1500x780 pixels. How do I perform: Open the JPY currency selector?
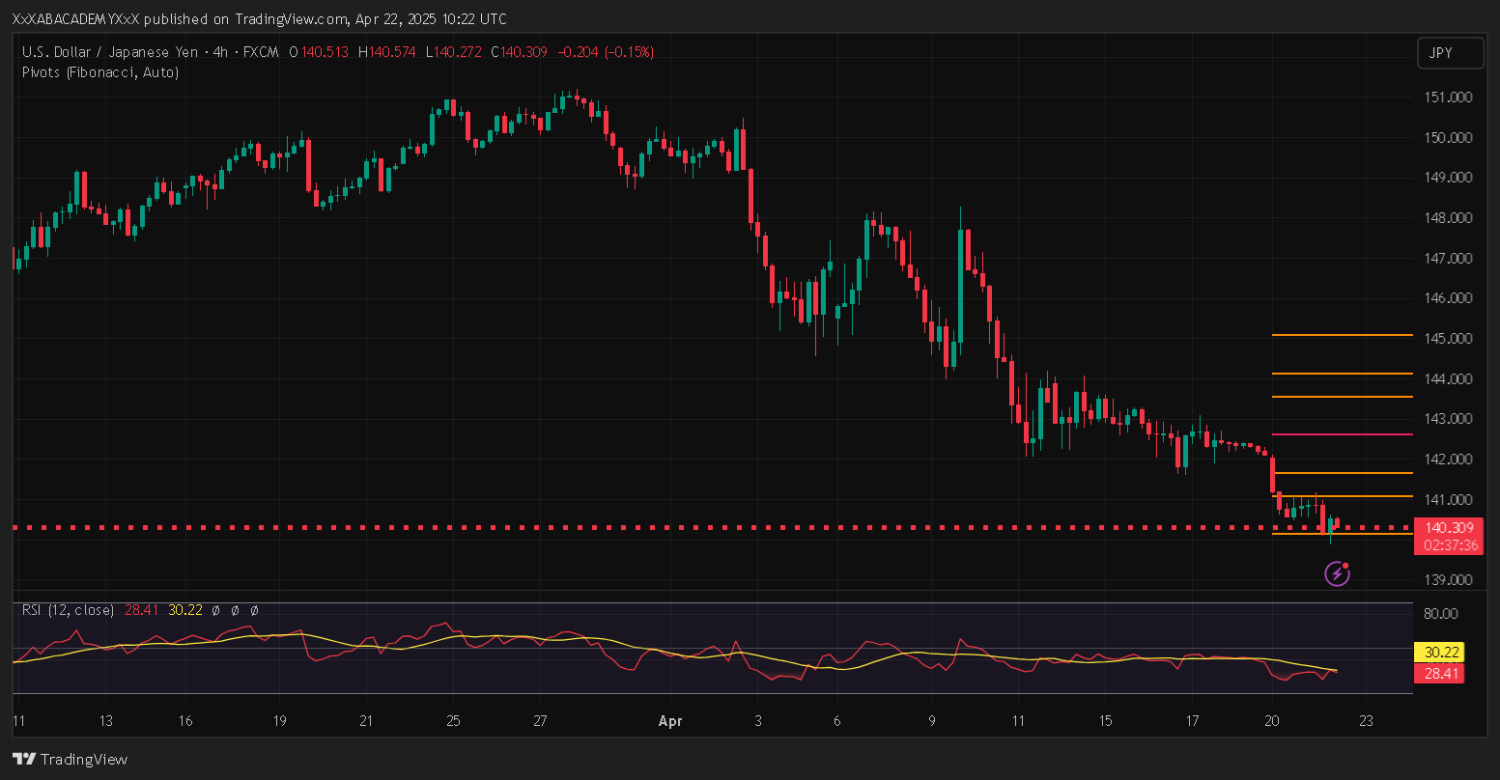click(1449, 53)
